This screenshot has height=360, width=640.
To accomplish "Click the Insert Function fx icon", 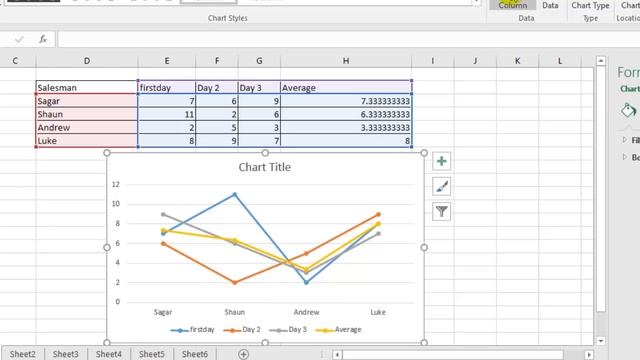I will (x=43, y=40).
